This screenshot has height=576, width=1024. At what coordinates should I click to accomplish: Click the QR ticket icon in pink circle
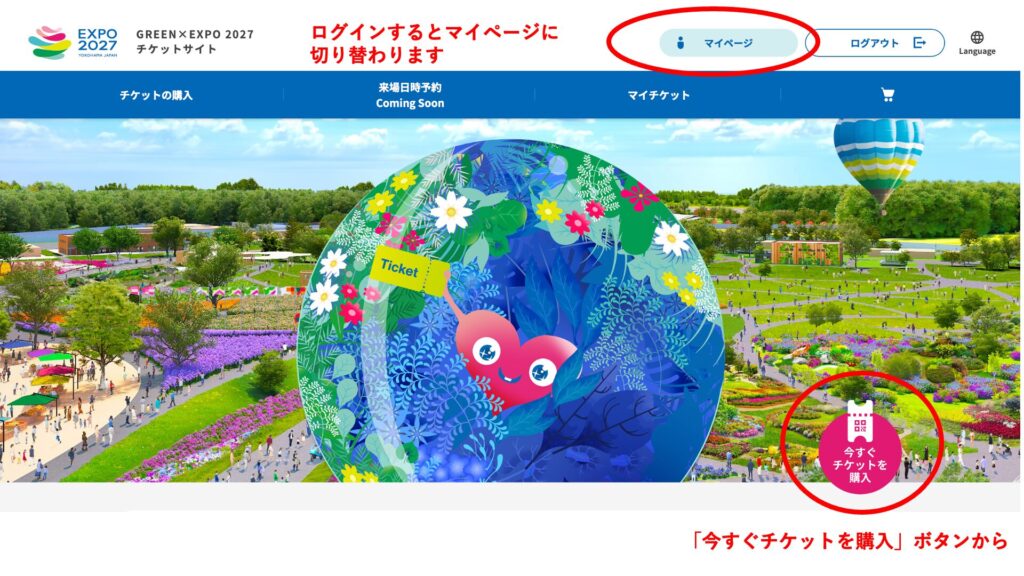click(859, 424)
